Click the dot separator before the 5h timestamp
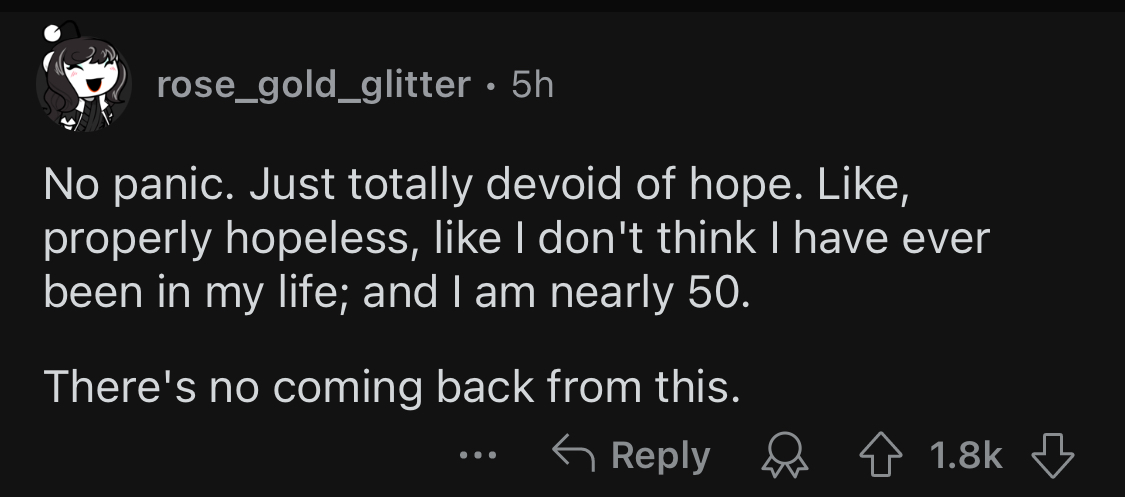The height and width of the screenshot is (497, 1125). click(x=490, y=87)
